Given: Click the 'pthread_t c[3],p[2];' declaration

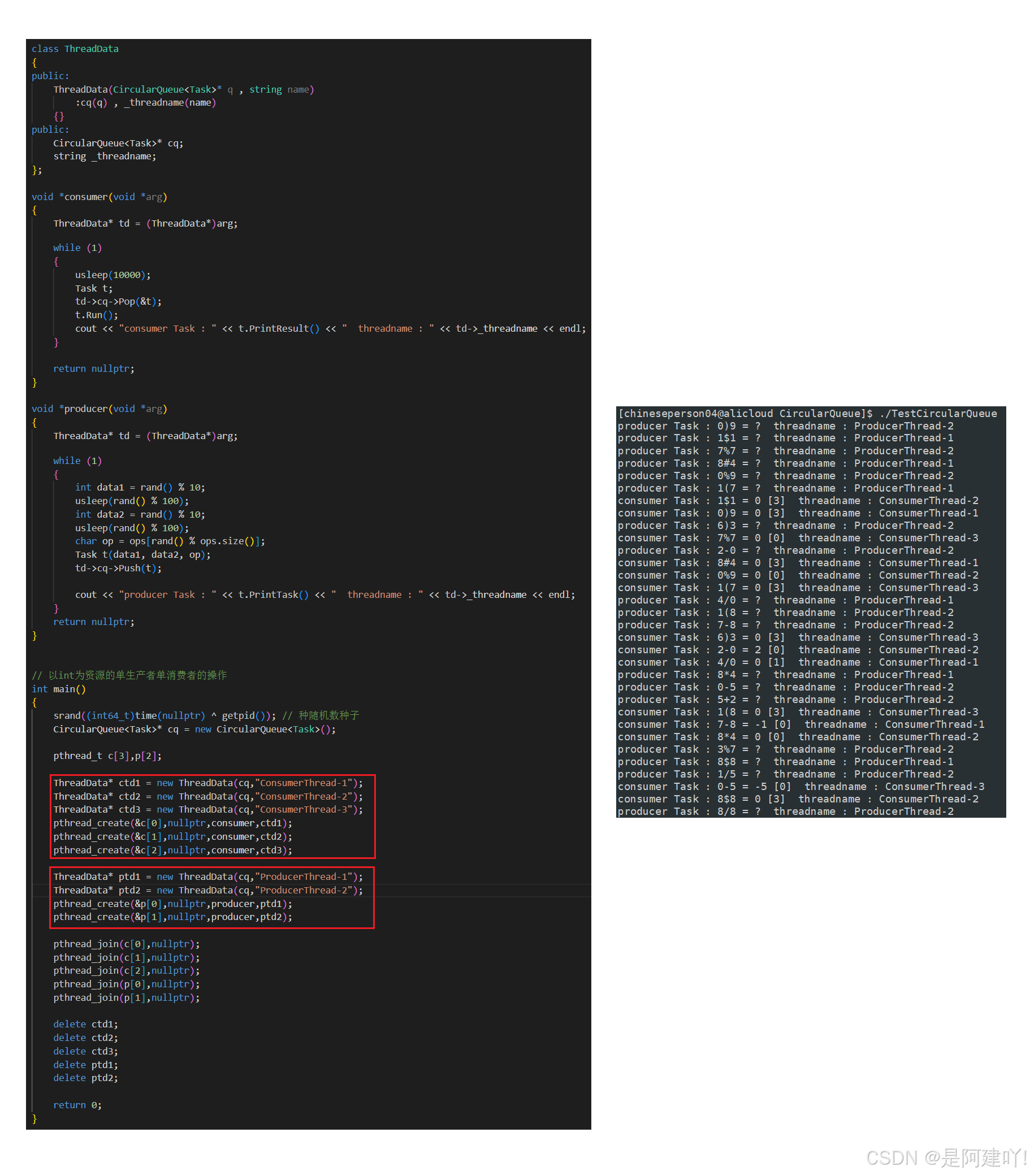Looking at the screenshot, I should click(107, 756).
